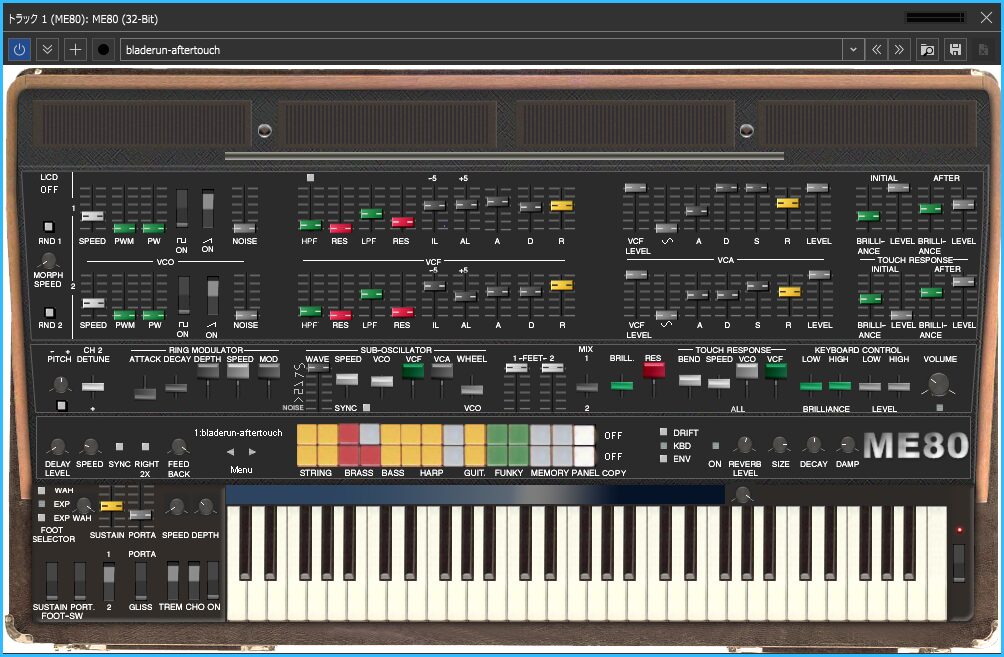The width and height of the screenshot is (1004, 657).
Task: Click the green BRILL. slider handle
Action: coord(622,385)
